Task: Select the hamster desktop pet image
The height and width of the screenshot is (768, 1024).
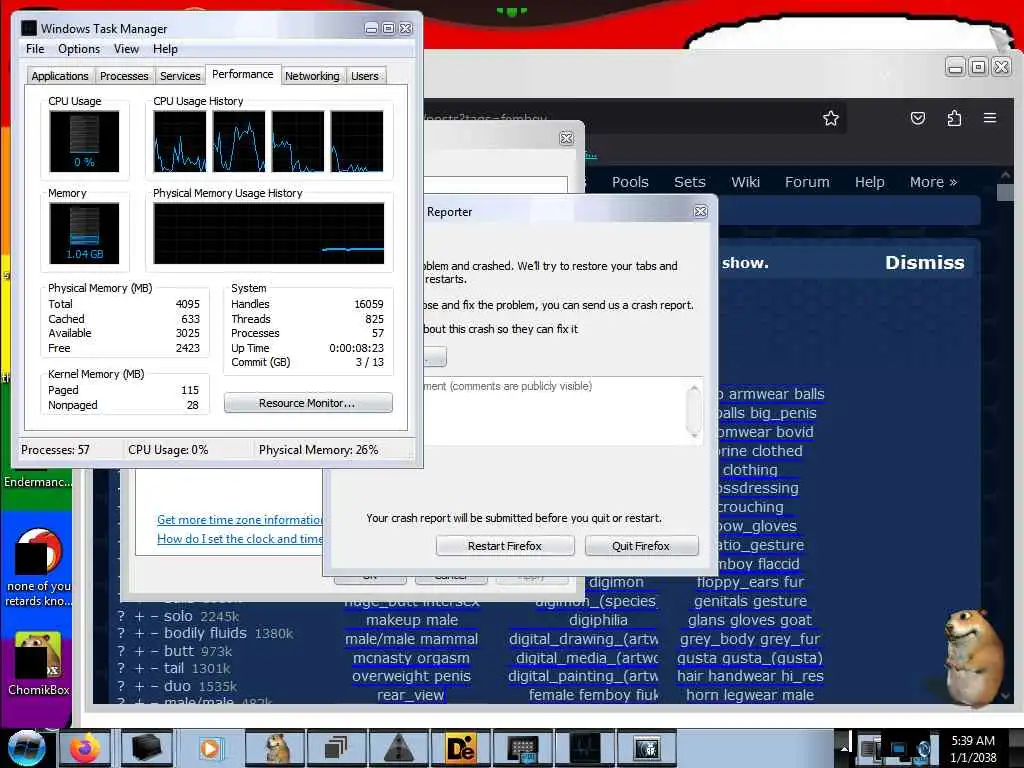Action: click(972, 657)
